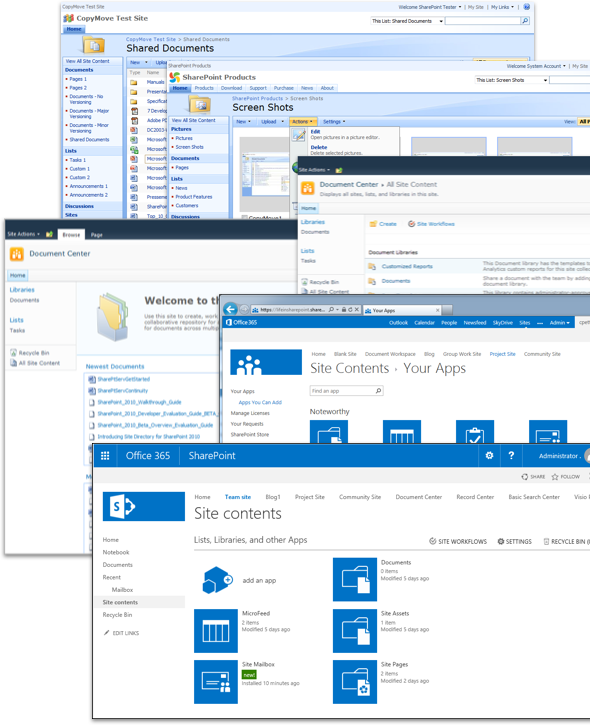Viewport: 590px width, 725px height.
Task: Open 'This List: Screen Shots' scope dropdown
Action: pyautogui.click(x=545, y=80)
